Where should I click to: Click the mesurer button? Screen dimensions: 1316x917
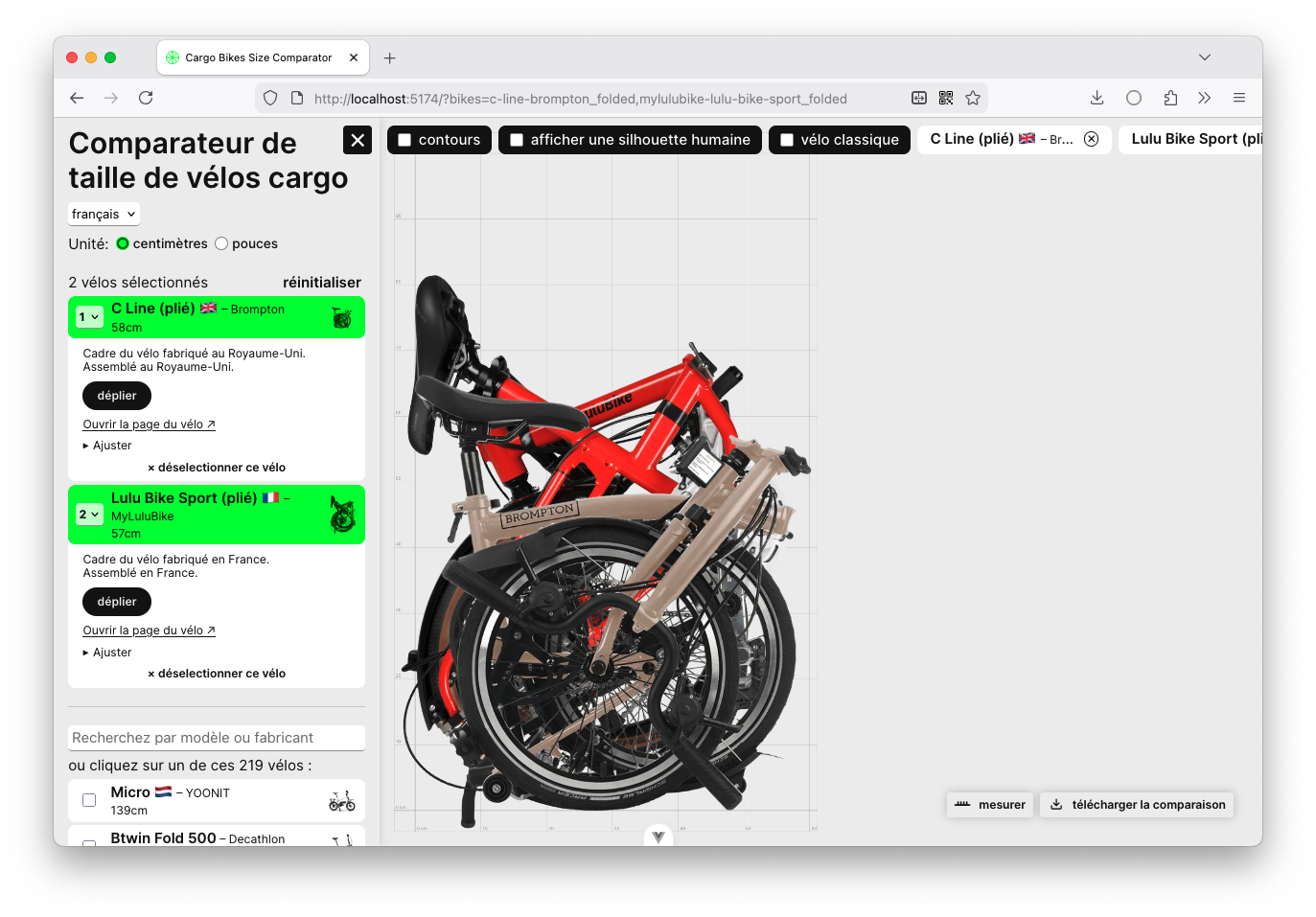coord(991,805)
